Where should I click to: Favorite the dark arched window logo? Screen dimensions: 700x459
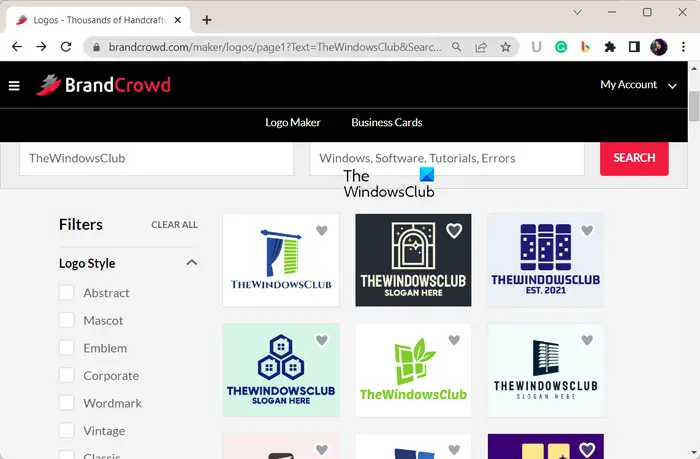454,231
